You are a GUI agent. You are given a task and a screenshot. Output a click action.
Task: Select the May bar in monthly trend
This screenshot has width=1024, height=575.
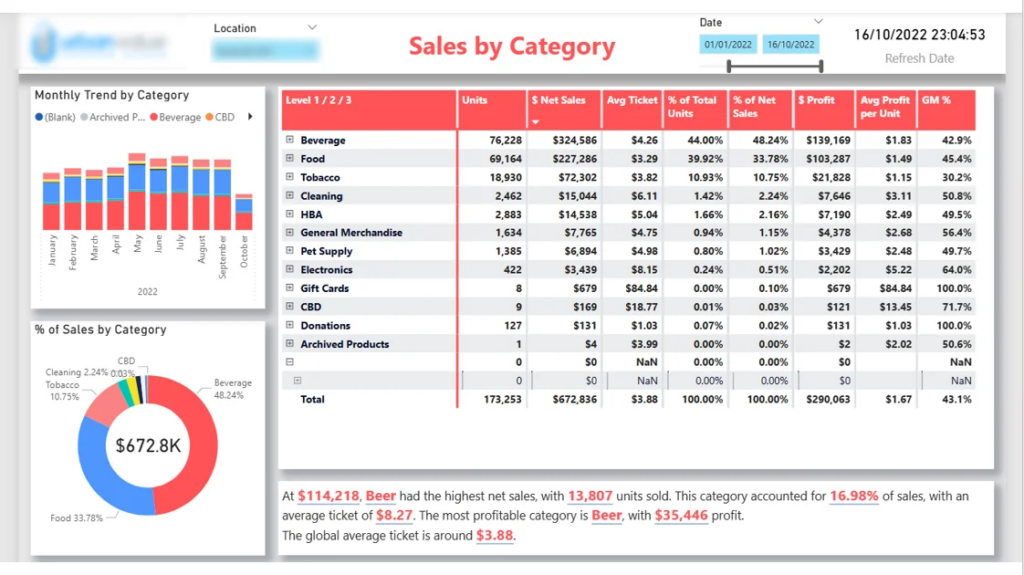point(137,191)
